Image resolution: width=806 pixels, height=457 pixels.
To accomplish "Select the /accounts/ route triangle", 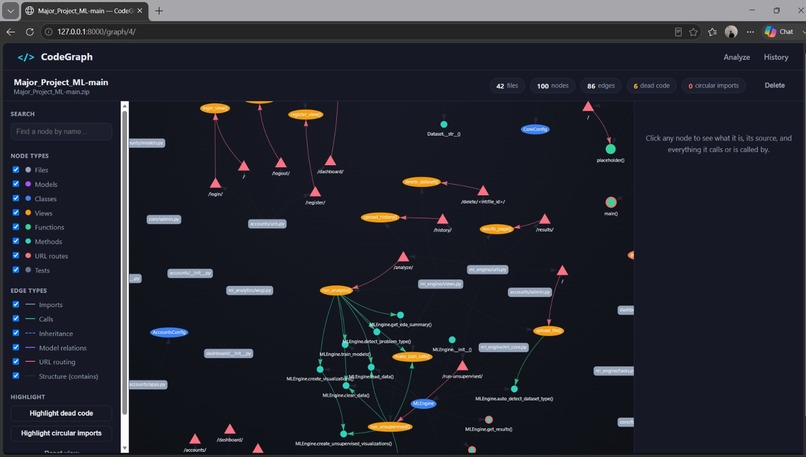I will coord(195,439).
